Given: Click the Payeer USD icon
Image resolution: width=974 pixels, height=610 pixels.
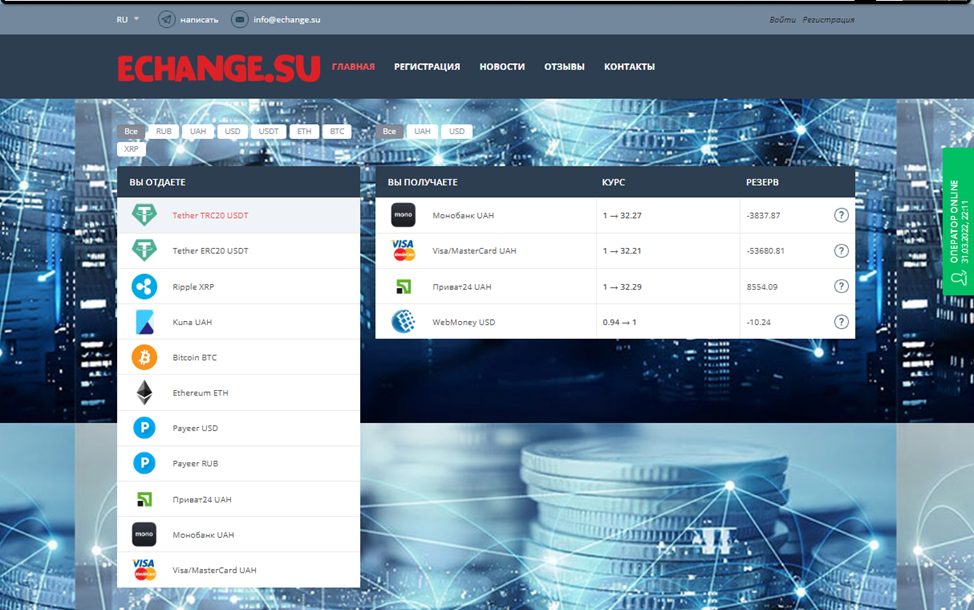Looking at the screenshot, I should click(x=144, y=428).
